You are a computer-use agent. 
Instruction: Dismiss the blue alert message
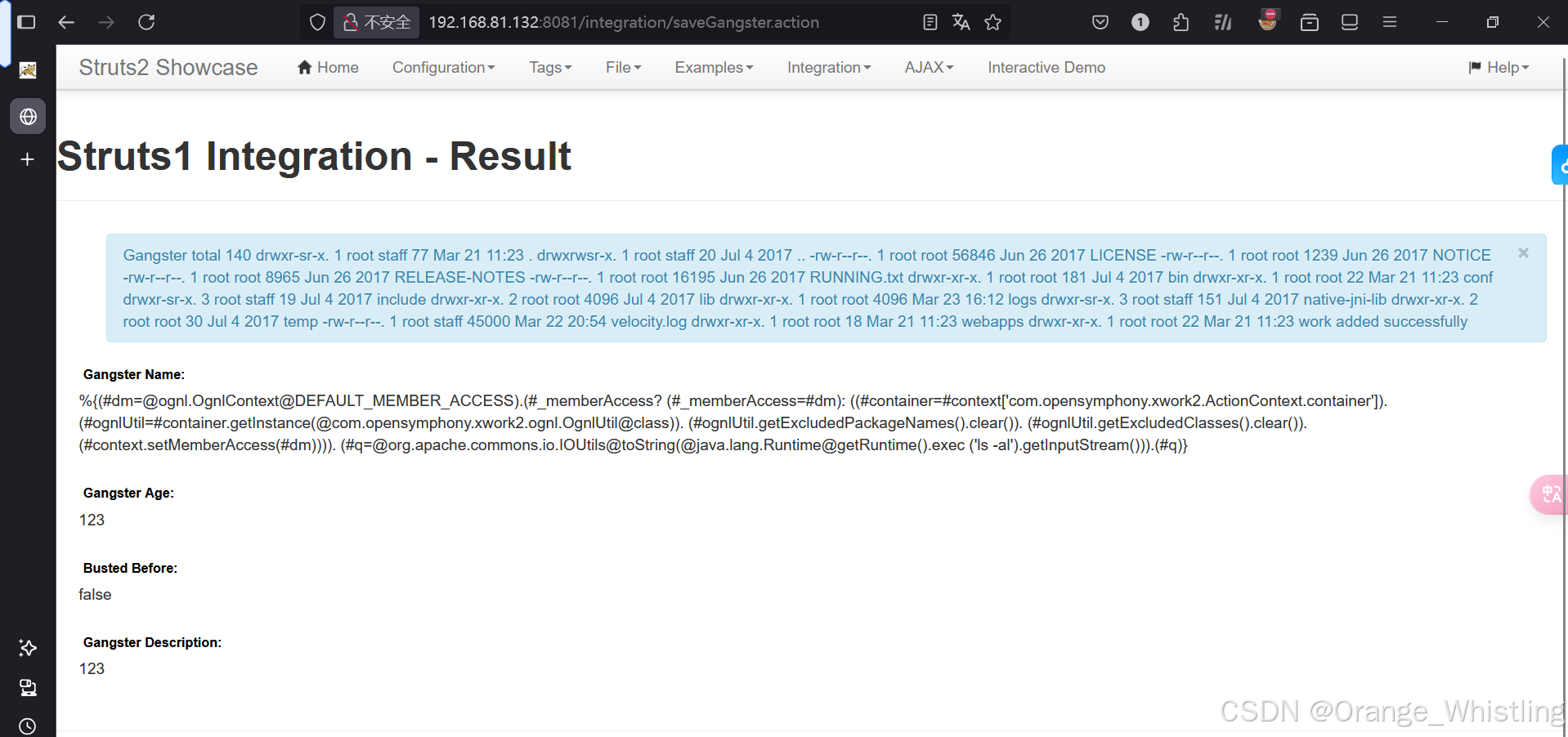click(1523, 253)
